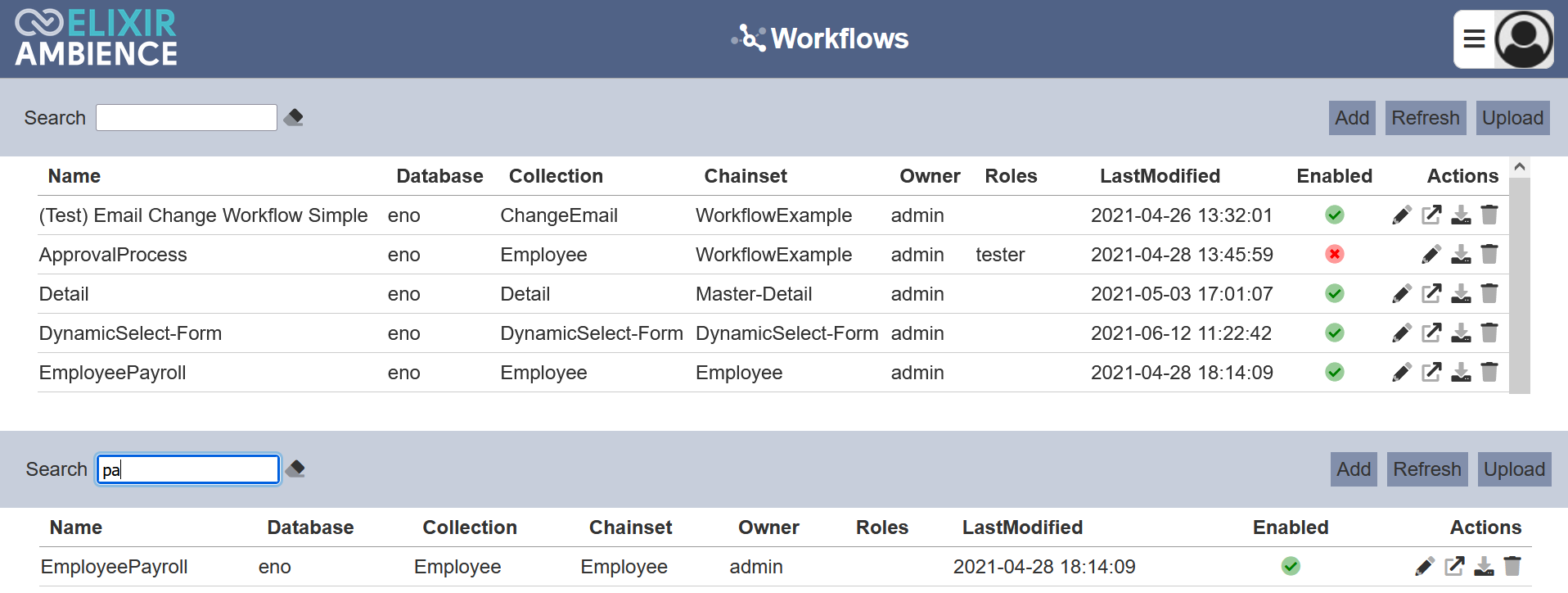
Task: Delete the (Test) Email Change Workflow Simple
Action: (x=1489, y=215)
